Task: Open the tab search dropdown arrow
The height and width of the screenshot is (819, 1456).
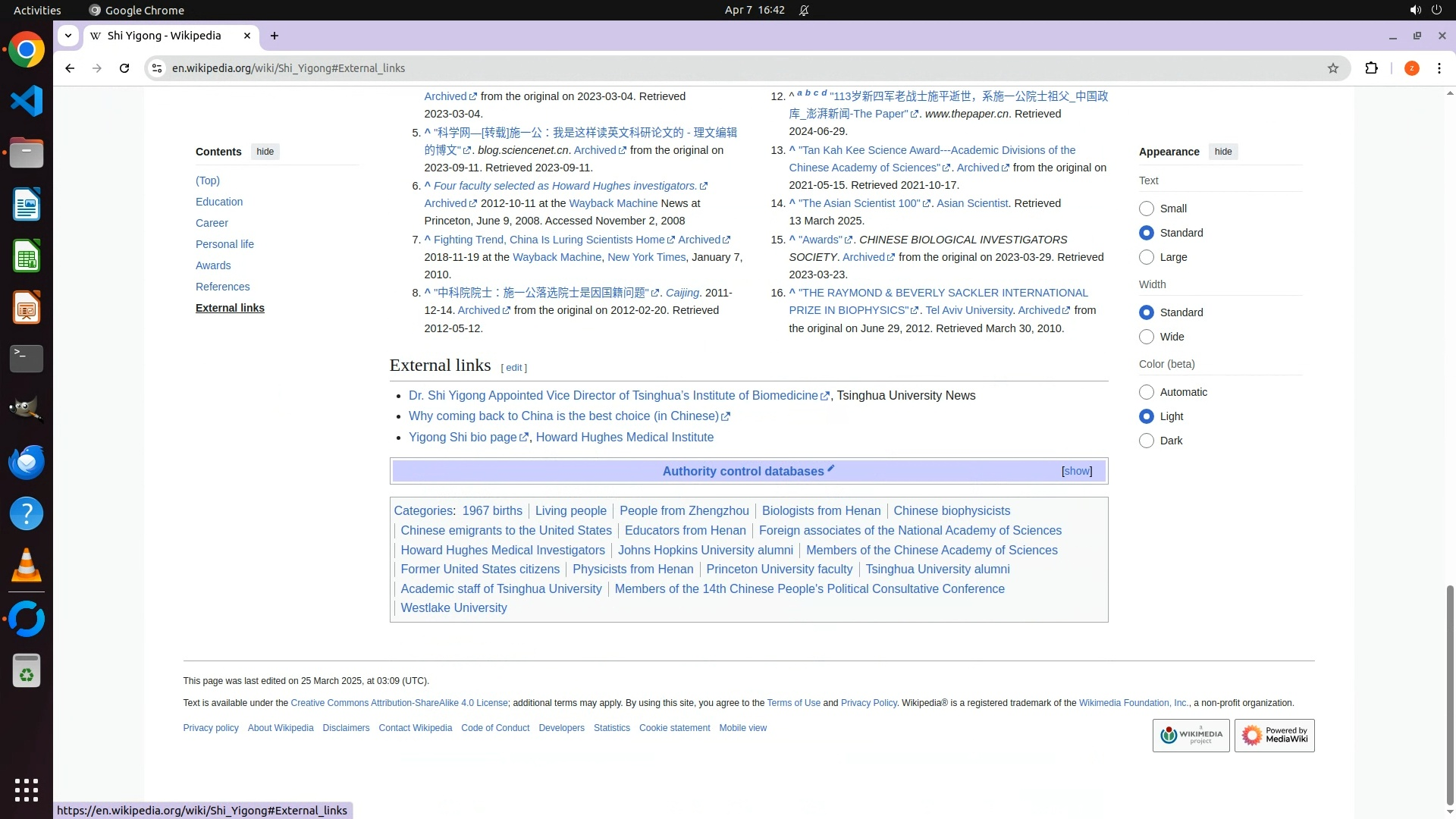Action: [68, 36]
